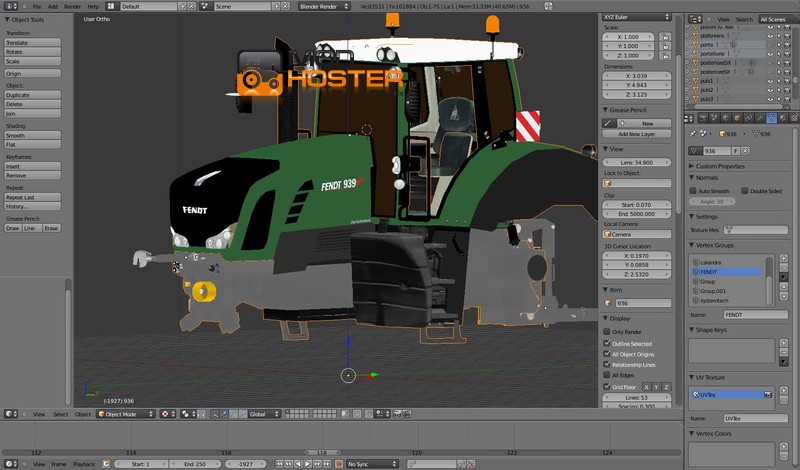This screenshot has height=470, width=800.
Task: Collapse the Shape Keys panel
Action: pos(692,330)
